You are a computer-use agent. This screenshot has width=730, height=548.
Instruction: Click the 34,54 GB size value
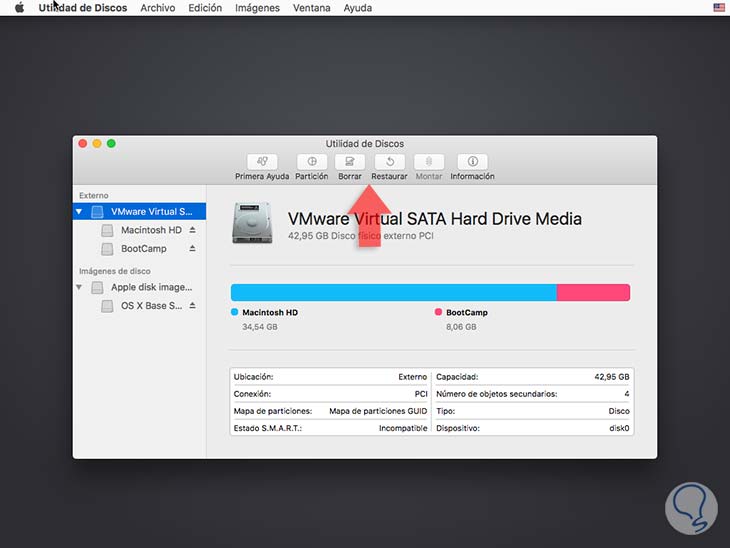260,327
